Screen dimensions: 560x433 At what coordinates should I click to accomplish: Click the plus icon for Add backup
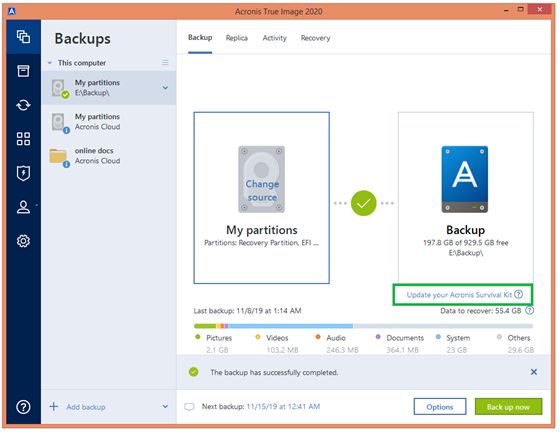coord(54,406)
